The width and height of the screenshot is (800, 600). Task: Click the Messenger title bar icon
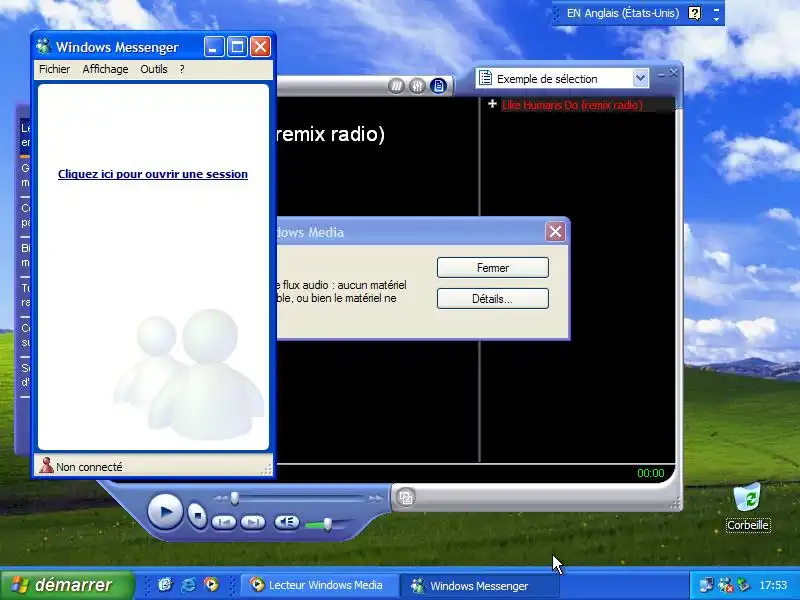(x=43, y=46)
